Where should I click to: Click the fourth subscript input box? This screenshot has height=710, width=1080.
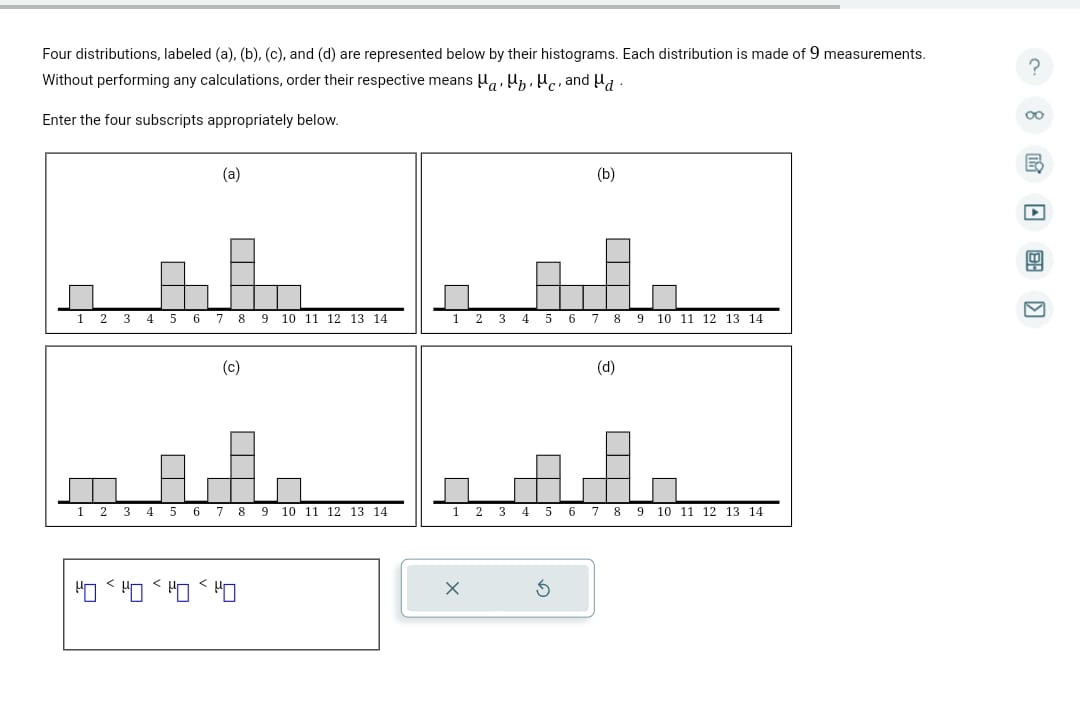coord(227,592)
